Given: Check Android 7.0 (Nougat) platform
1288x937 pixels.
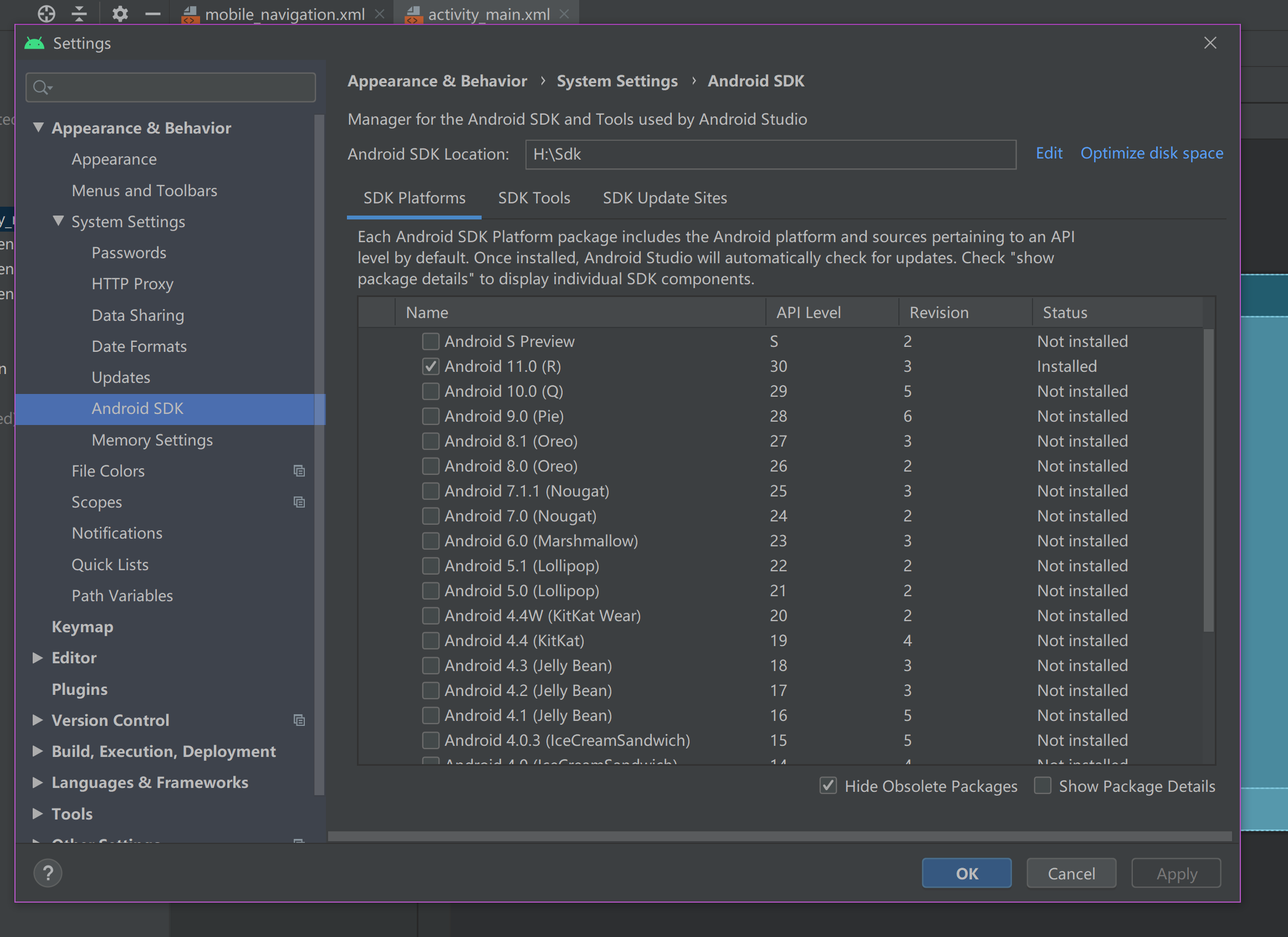Looking at the screenshot, I should coord(431,516).
